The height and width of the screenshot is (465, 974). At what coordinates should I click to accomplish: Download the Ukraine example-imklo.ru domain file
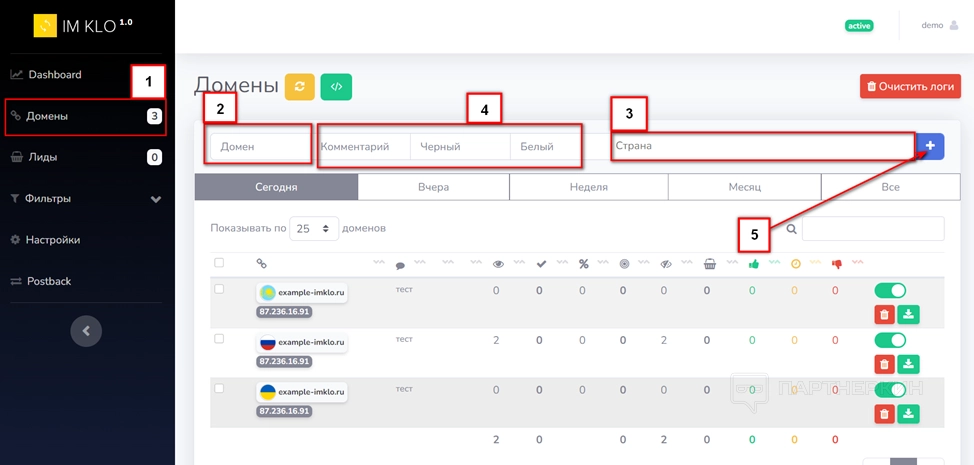point(908,414)
